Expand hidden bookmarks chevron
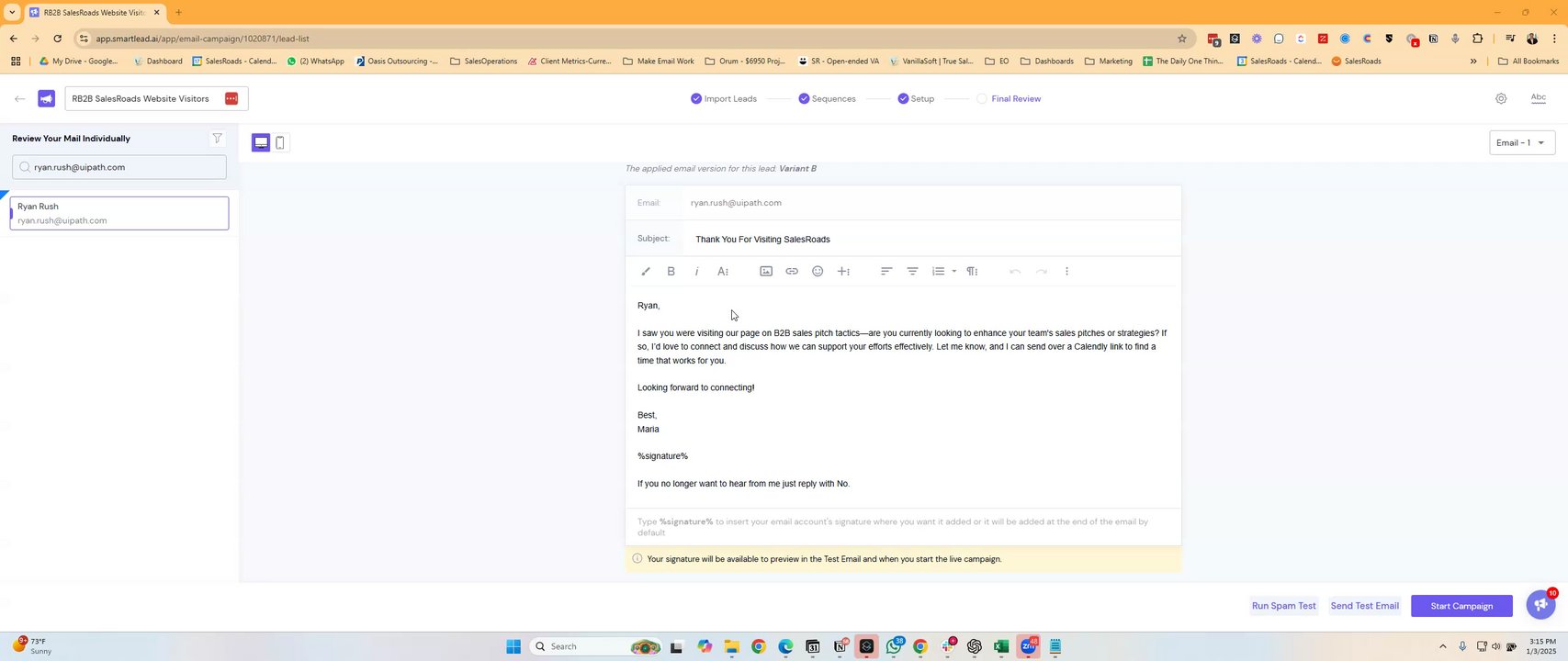The height and width of the screenshot is (661, 1568). (1473, 62)
